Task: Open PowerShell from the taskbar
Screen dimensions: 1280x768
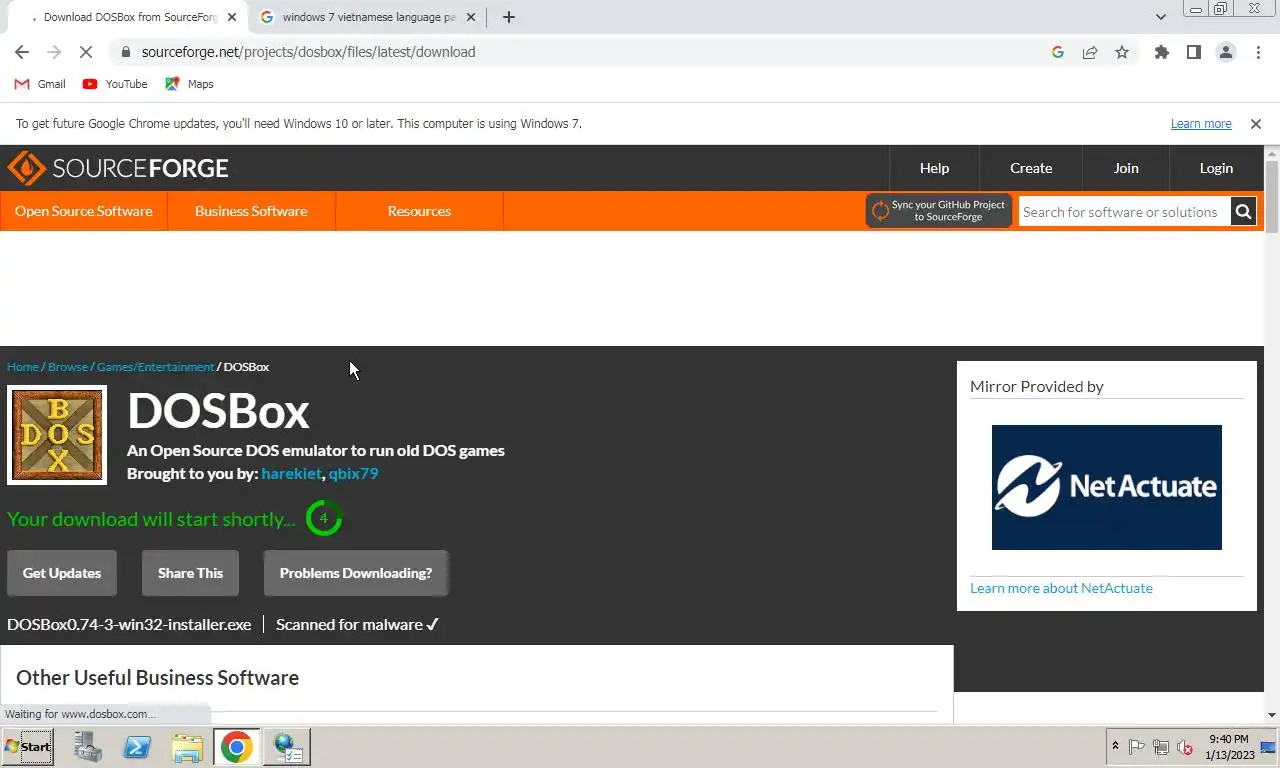Action: (x=137, y=747)
